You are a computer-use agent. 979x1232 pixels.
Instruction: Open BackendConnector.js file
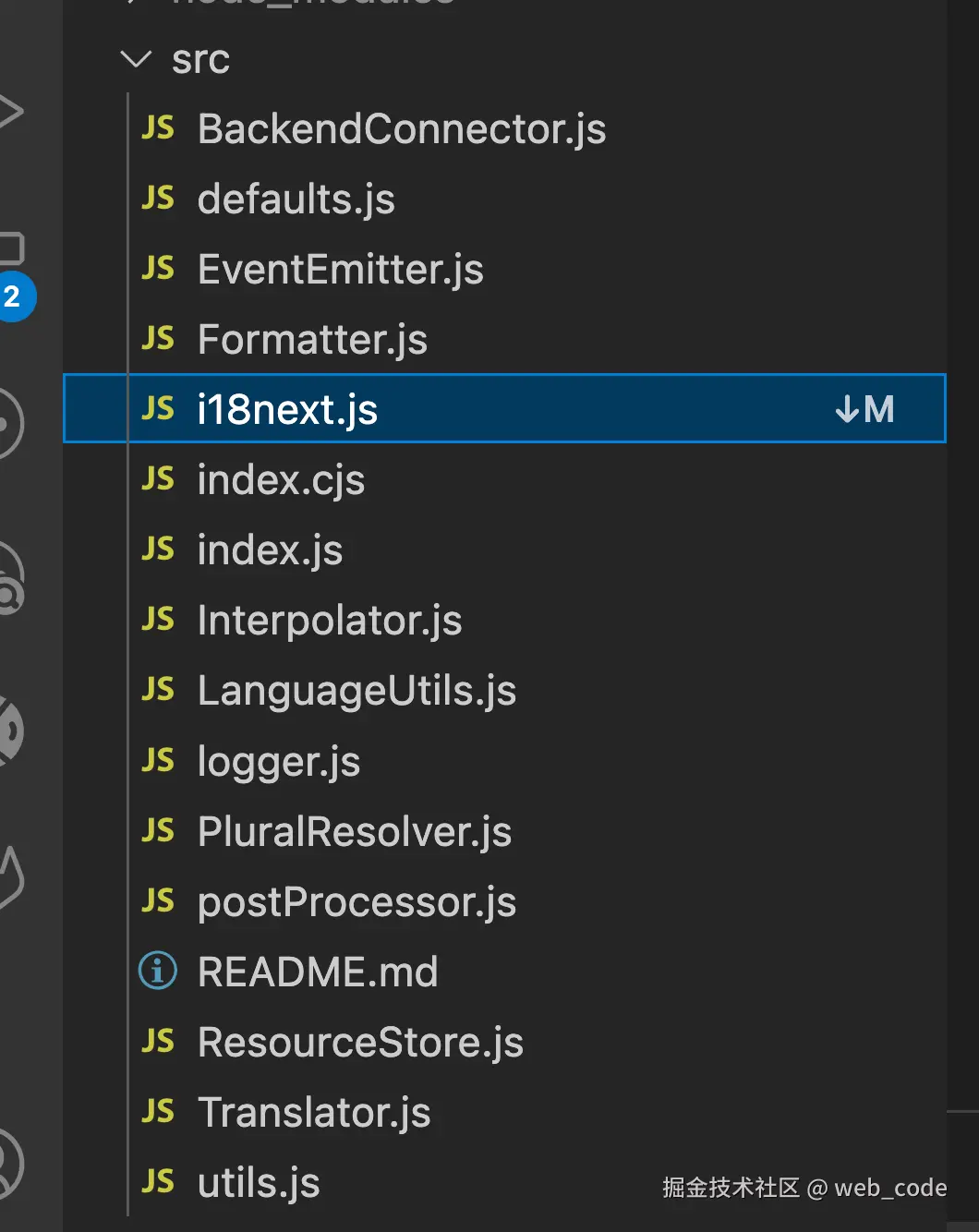(x=401, y=129)
